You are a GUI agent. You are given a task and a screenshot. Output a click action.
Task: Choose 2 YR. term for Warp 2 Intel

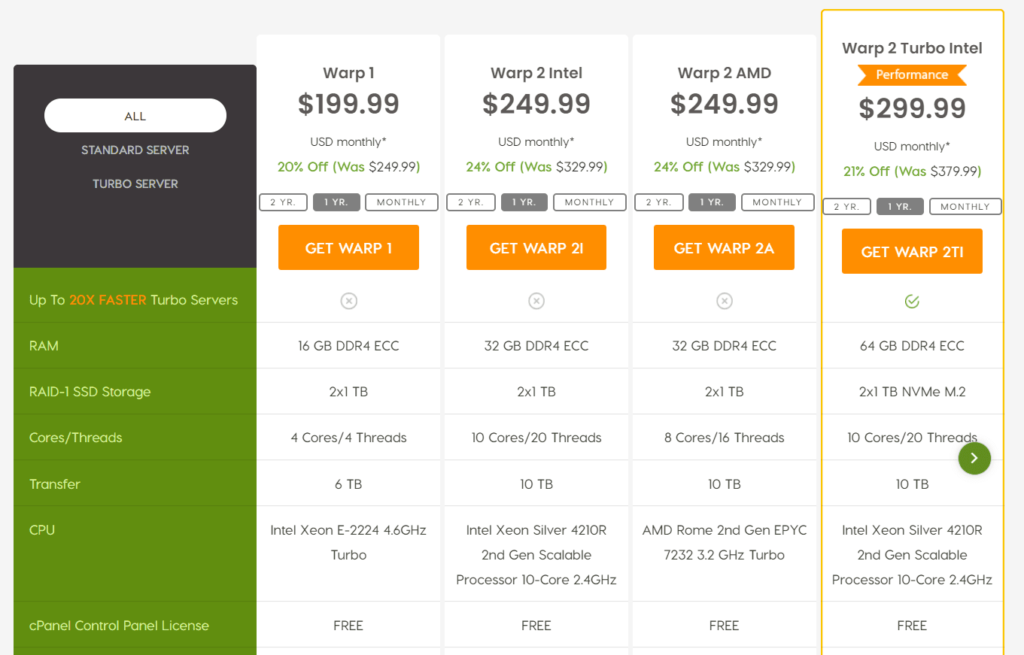coord(471,202)
